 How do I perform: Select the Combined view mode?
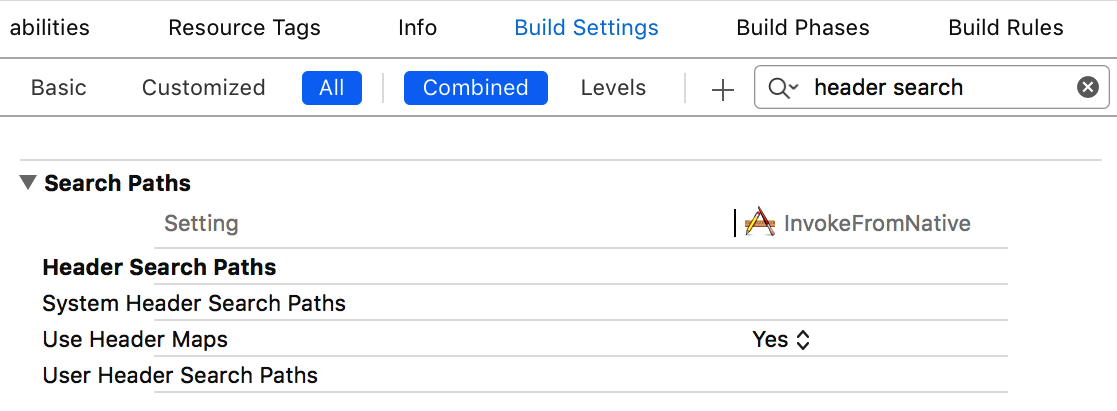click(475, 88)
